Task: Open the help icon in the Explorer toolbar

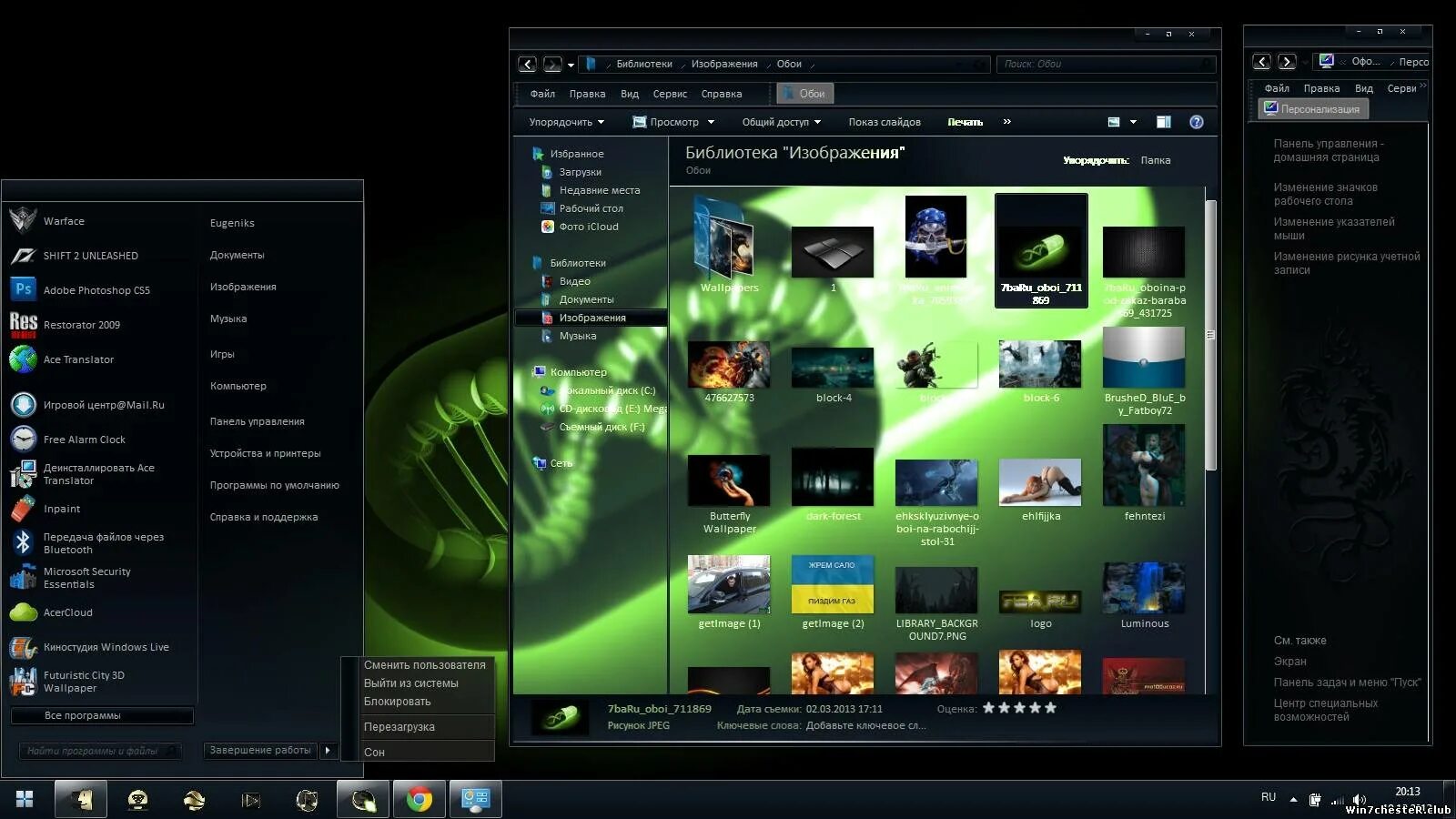Action: pyautogui.click(x=1197, y=122)
